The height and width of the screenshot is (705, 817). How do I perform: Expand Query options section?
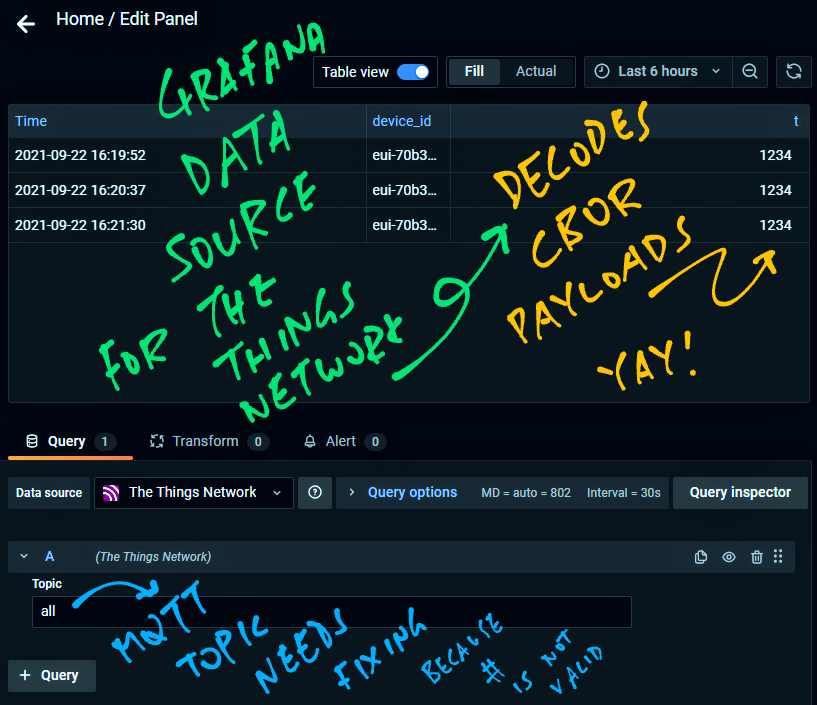coord(402,492)
